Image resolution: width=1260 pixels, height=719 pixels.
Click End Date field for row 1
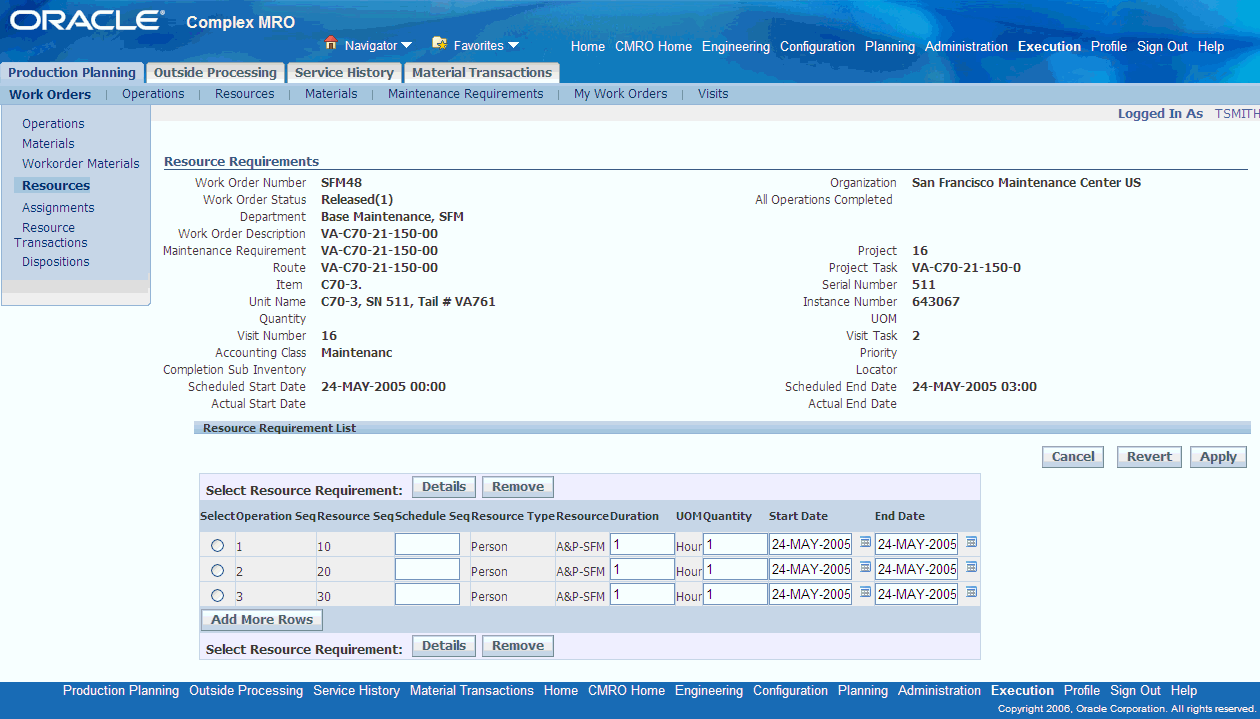tap(916, 544)
